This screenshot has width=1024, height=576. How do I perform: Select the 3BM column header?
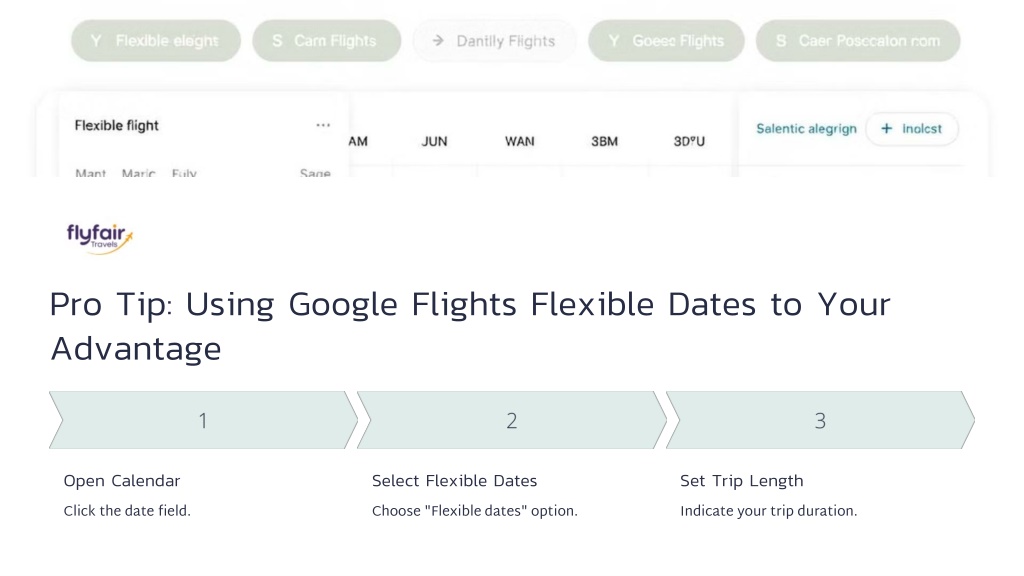(604, 141)
